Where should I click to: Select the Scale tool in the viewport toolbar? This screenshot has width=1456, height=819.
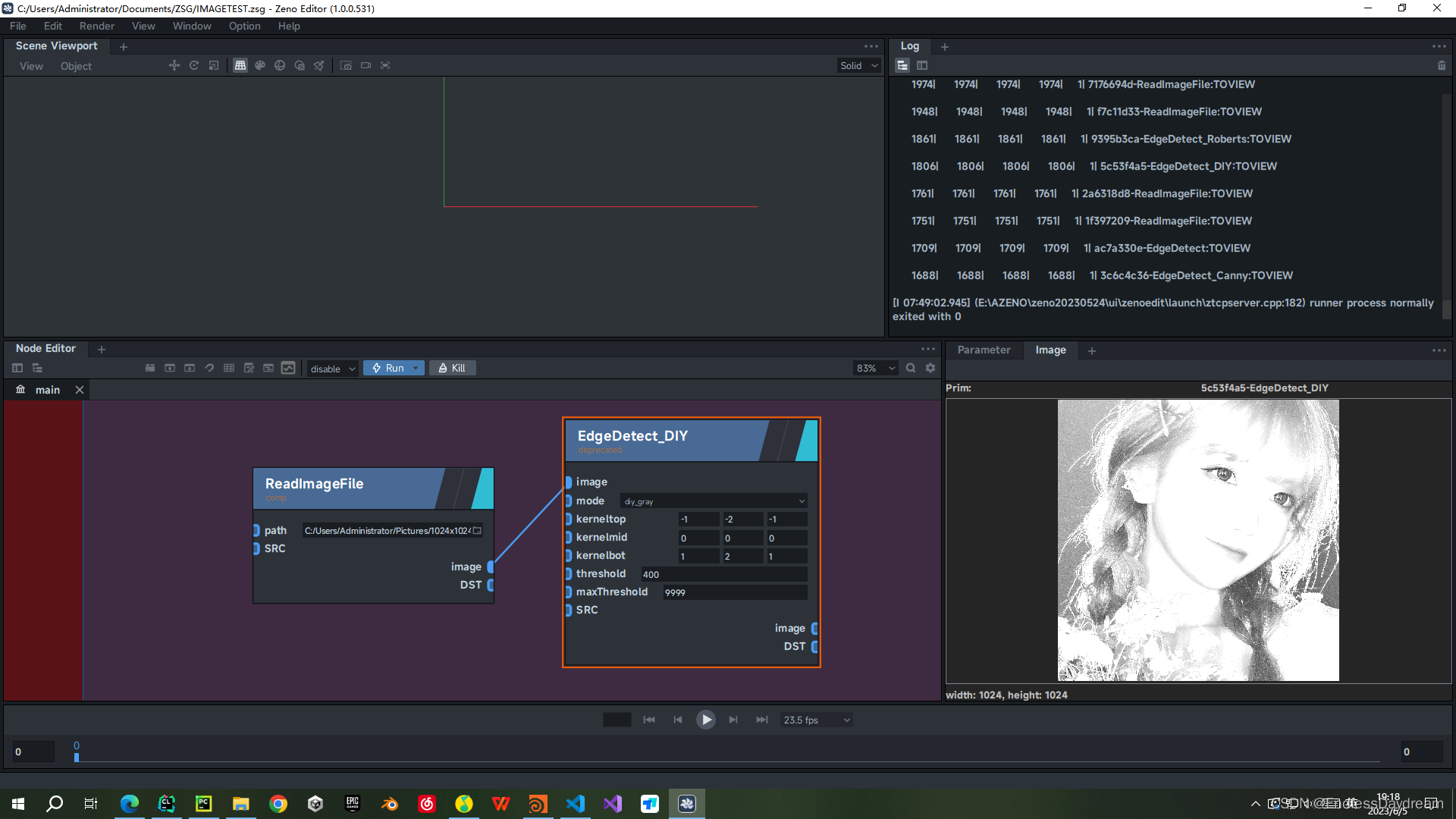coord(213,65)
